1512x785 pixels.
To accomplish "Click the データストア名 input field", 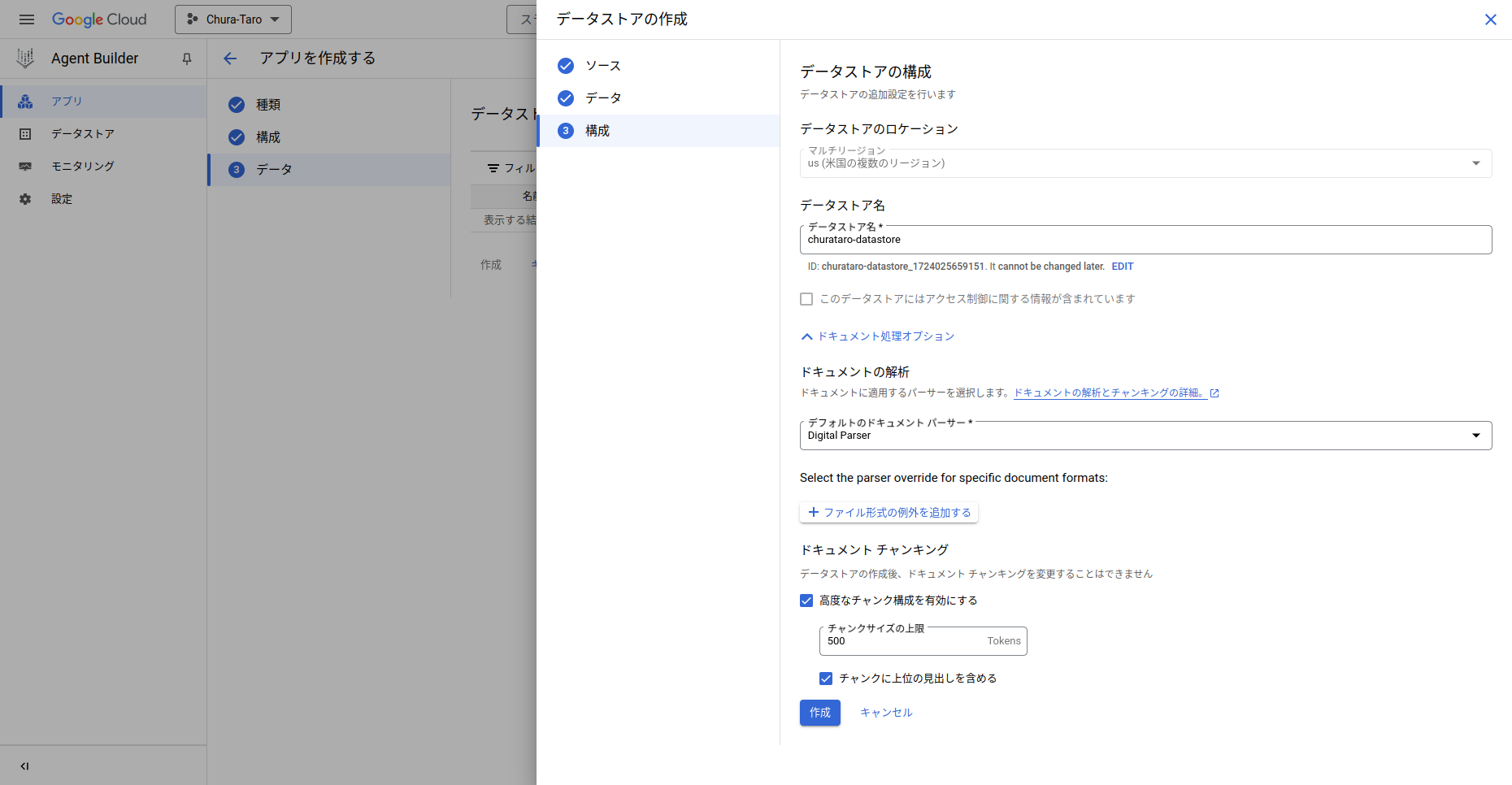I will (1145, 240).
